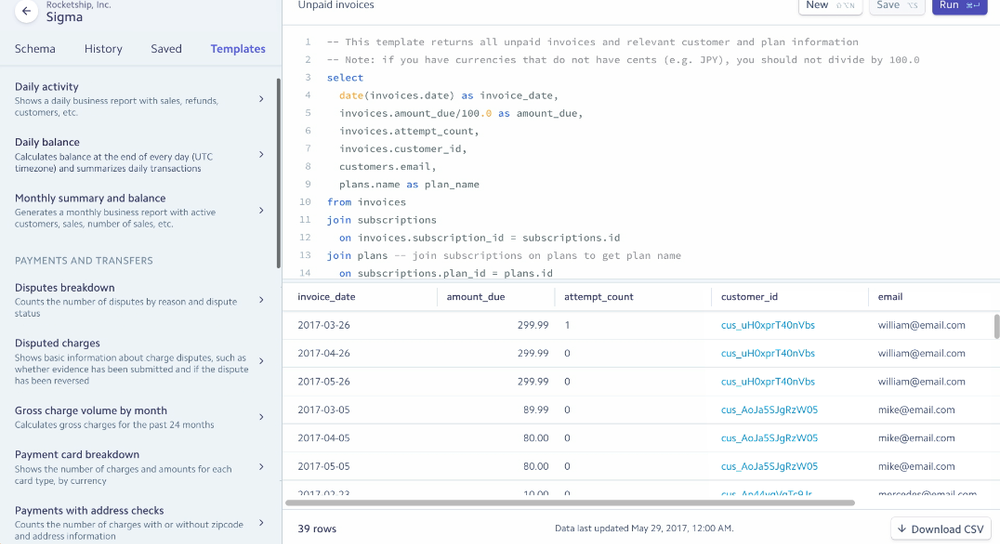
Task: Click the email column header
Action: [890, 297]
